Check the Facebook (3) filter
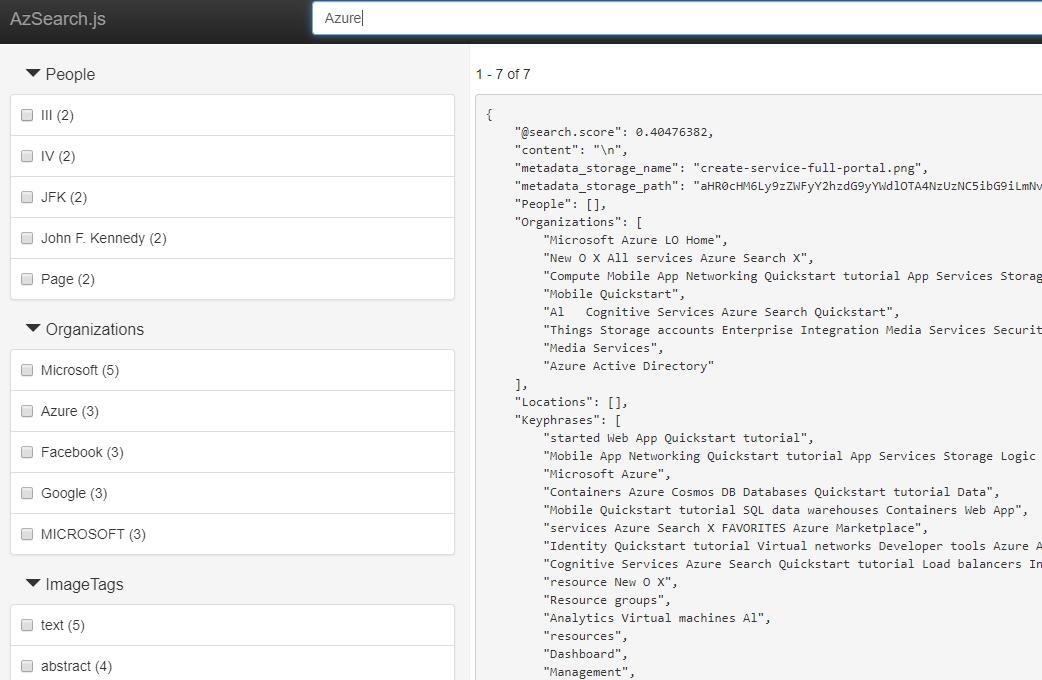The width and height of the screenshot is (1042, 680). 27,453
